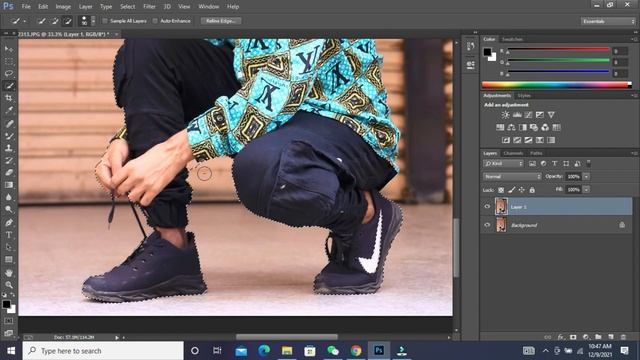Open the File menu
640x360 pixels.
26,7
